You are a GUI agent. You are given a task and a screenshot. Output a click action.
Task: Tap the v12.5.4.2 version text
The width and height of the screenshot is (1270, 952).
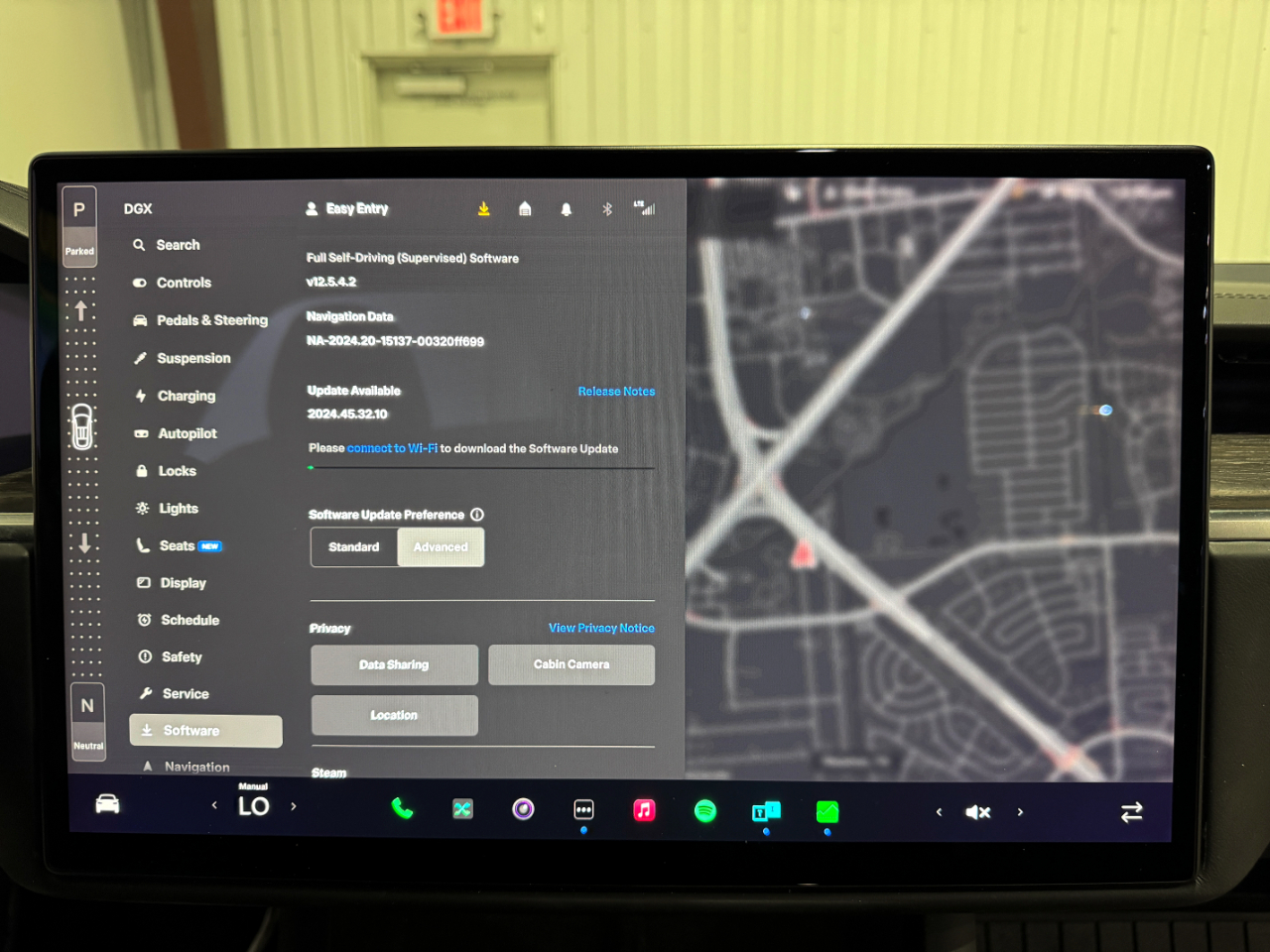(x=331, y=282)
